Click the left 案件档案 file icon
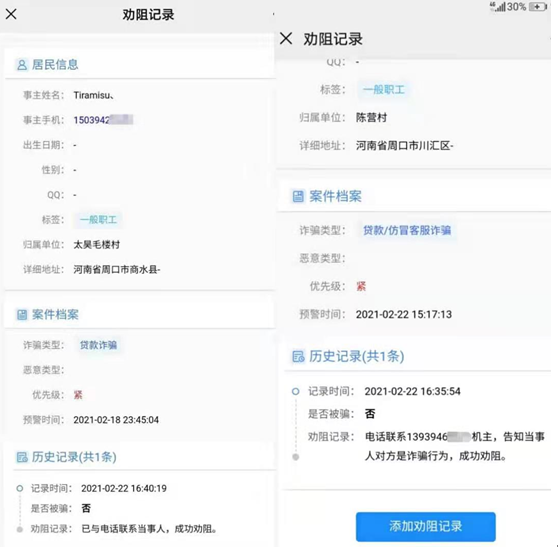This screenshot has width=560, height=547. pyautogui.click(x=22, y=315)
